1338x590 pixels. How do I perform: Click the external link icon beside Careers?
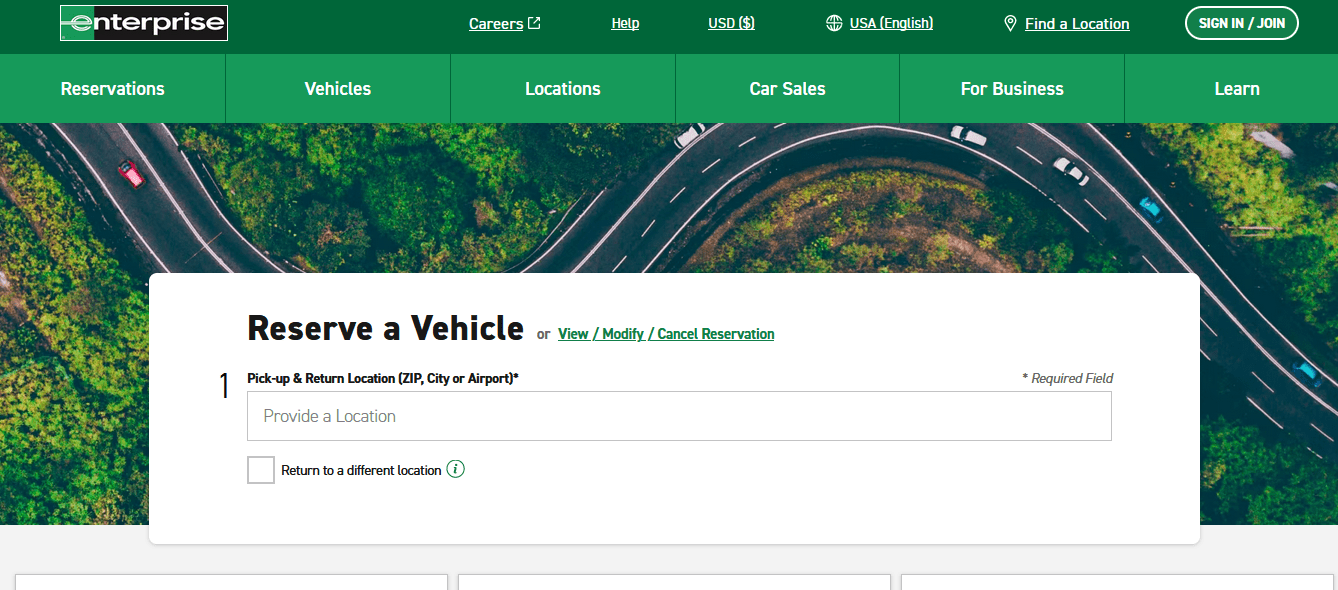coord(535,21)
